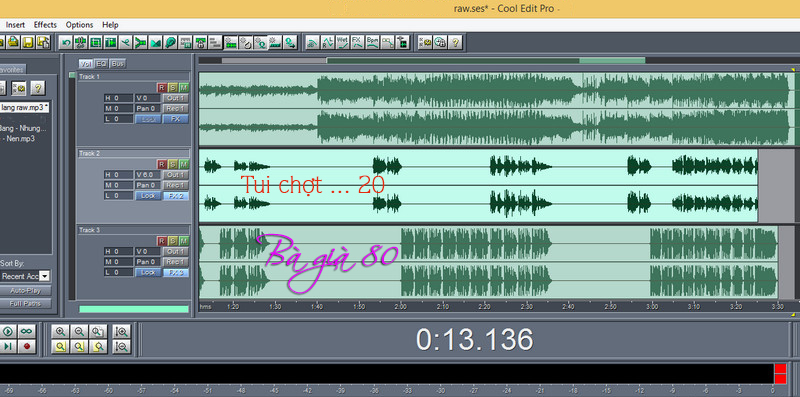Viewport: 800px width, 397px height.
Task: Toggle Mute M on Track 3
Action: (x=184, y=241)
